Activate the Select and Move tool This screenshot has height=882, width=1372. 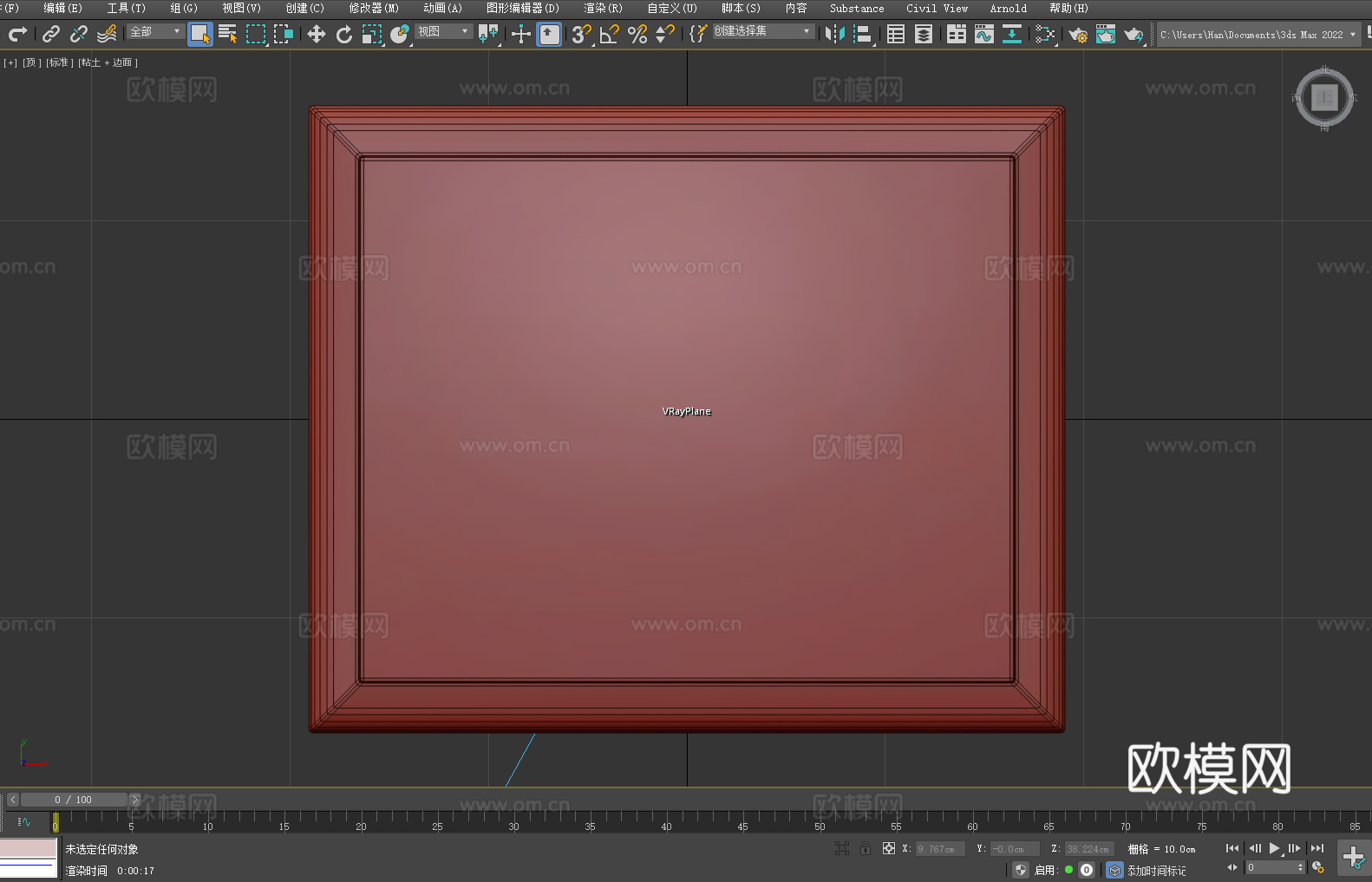click(317, 34)
